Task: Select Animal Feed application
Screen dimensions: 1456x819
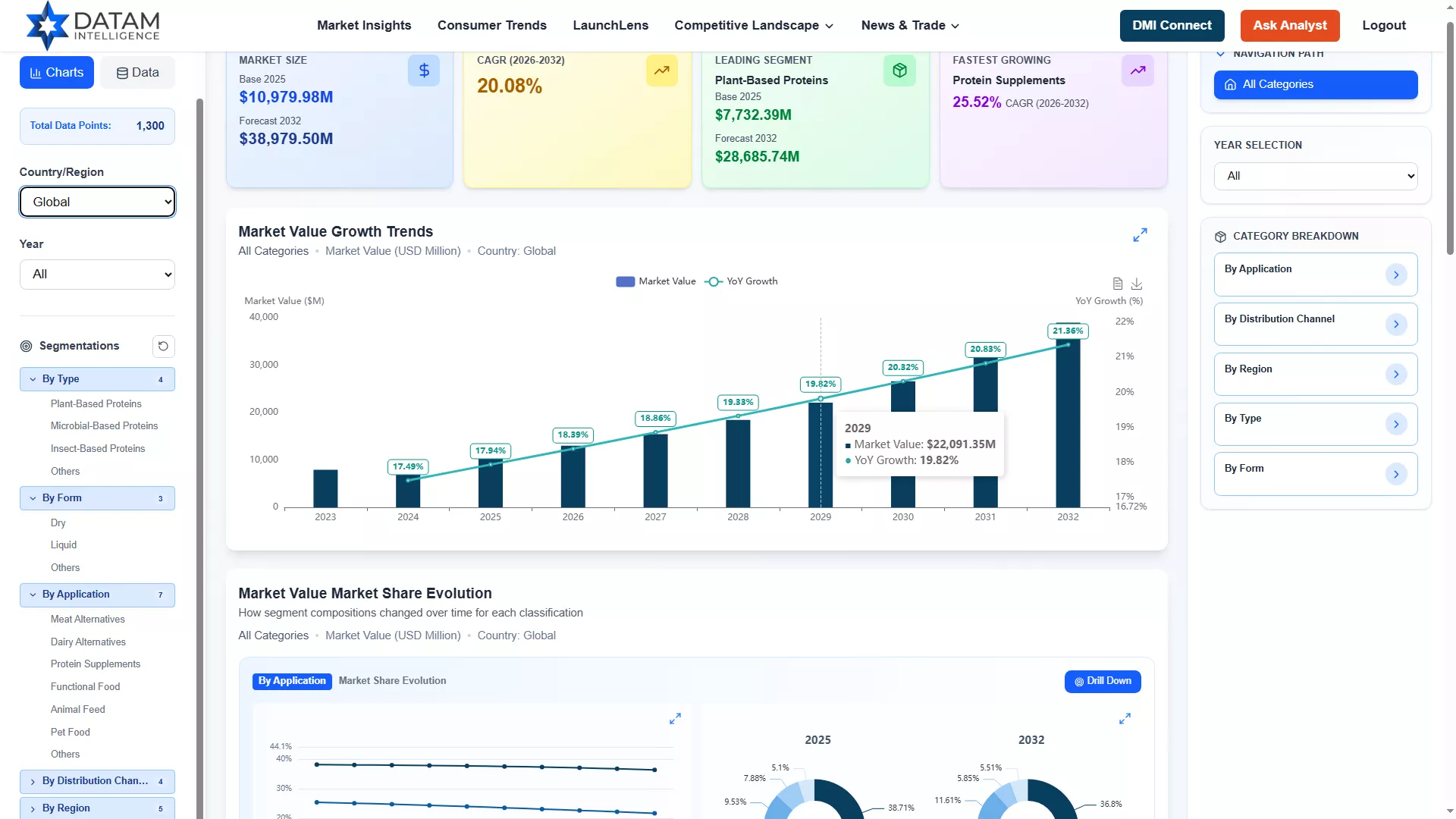Action: (78, 710)
